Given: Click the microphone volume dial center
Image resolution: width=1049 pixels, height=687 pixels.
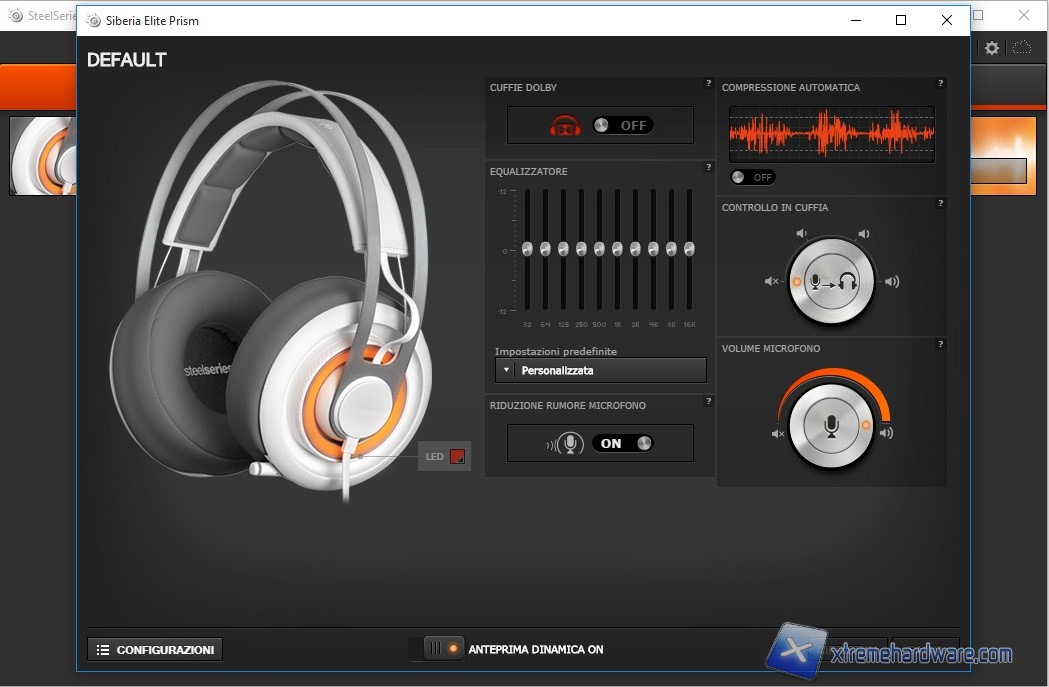Looking at the screenshot, I should pyautogui.click(x=831, y=425).
